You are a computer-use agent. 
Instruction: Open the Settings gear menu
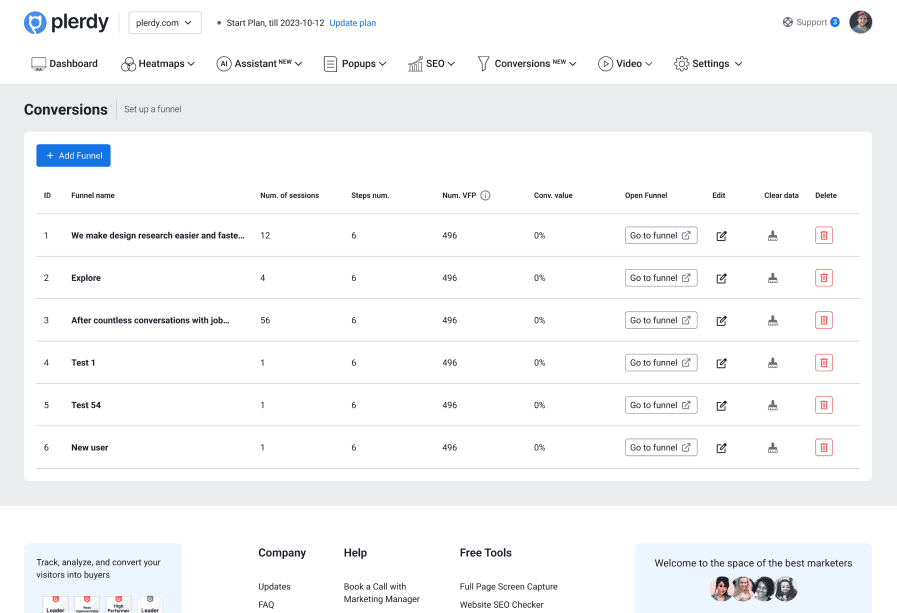[708, 63]
